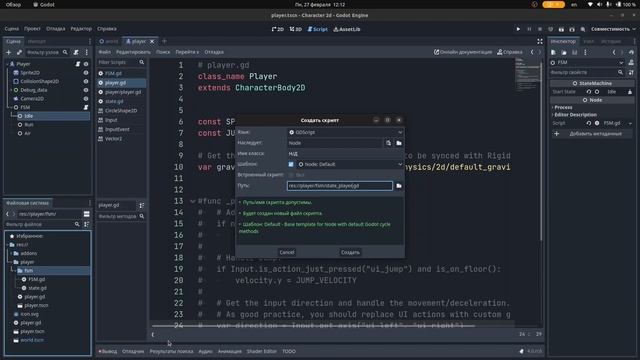Viewport: 640px width, 360px height.
Task: Open folder icon next to Inherits field
Action: click(x=399, y=143)
